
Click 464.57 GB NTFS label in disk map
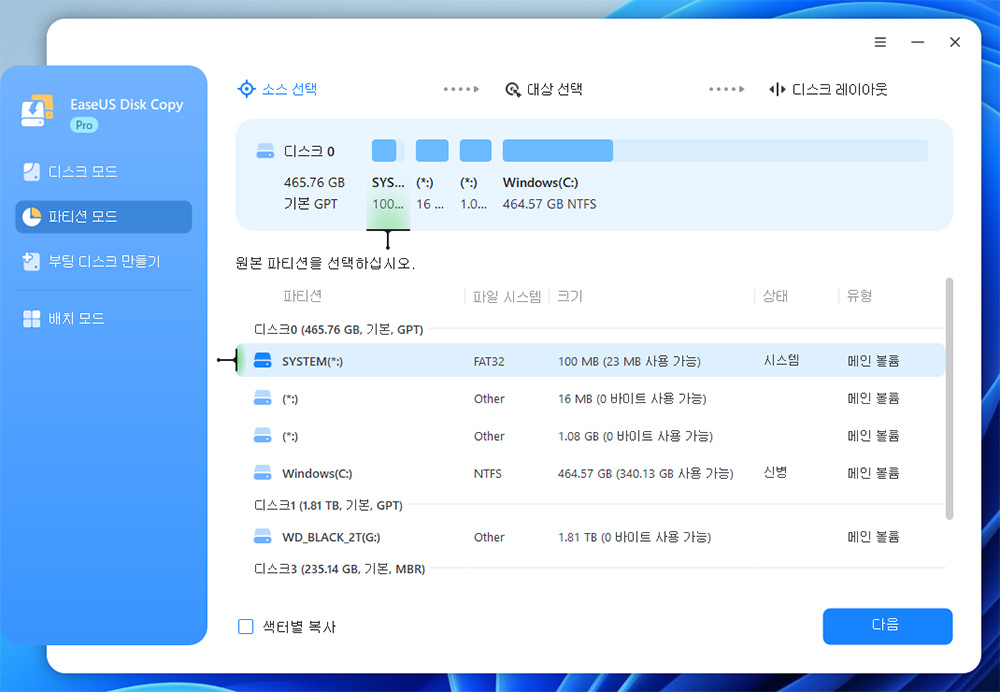(549, 204)
